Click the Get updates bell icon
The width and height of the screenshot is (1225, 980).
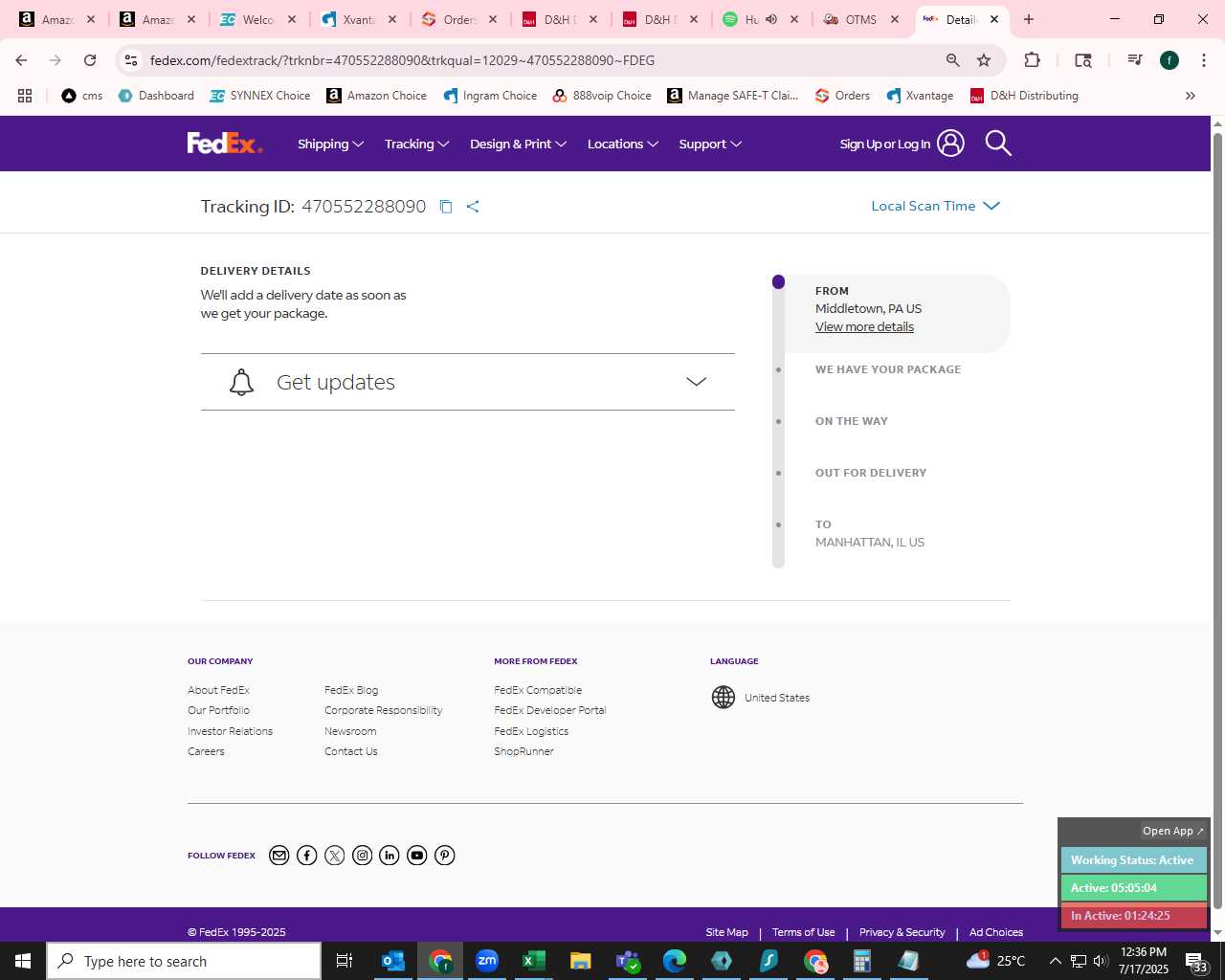click(241, 382)
